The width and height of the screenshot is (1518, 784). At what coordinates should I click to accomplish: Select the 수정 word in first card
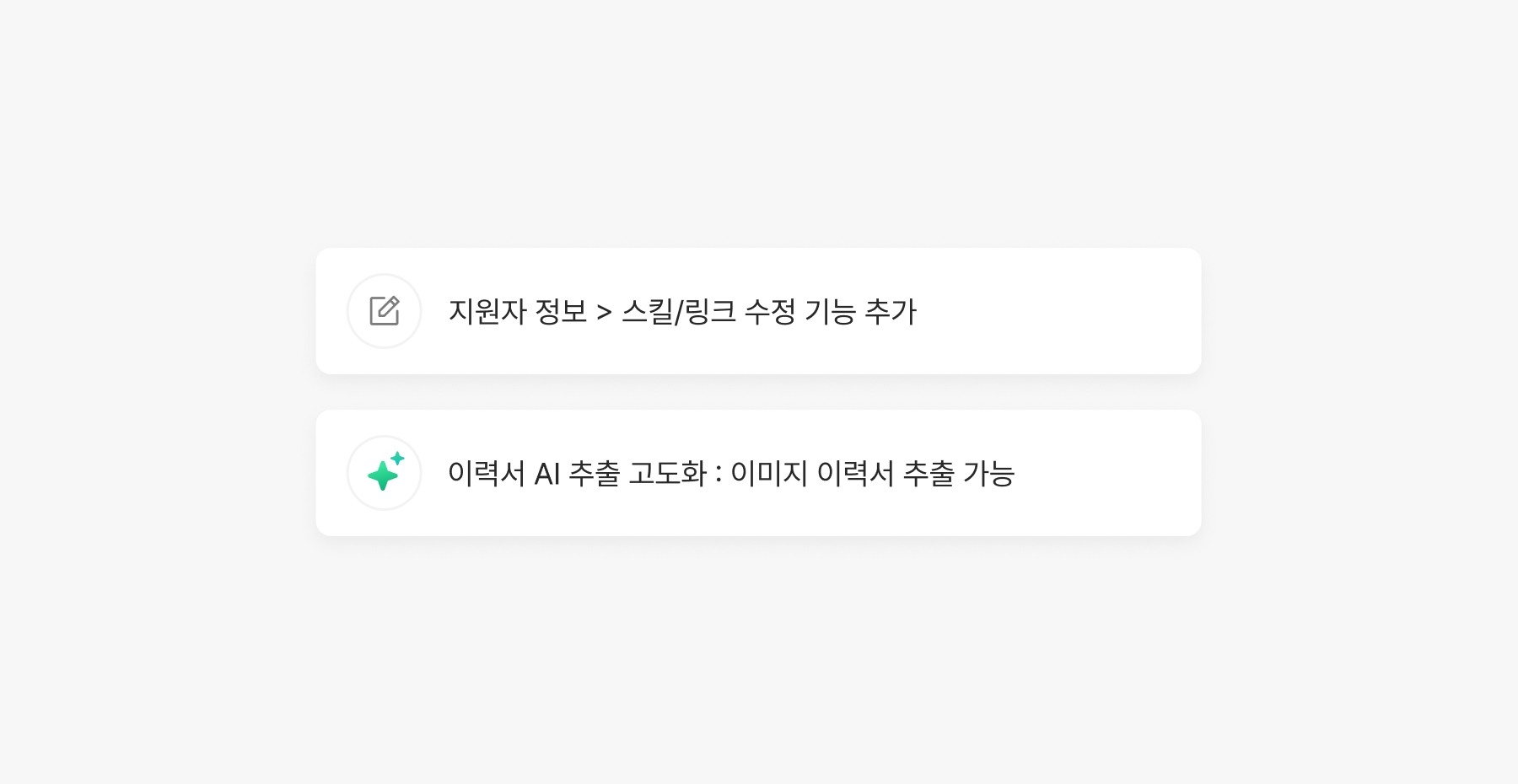pos(769,312)
